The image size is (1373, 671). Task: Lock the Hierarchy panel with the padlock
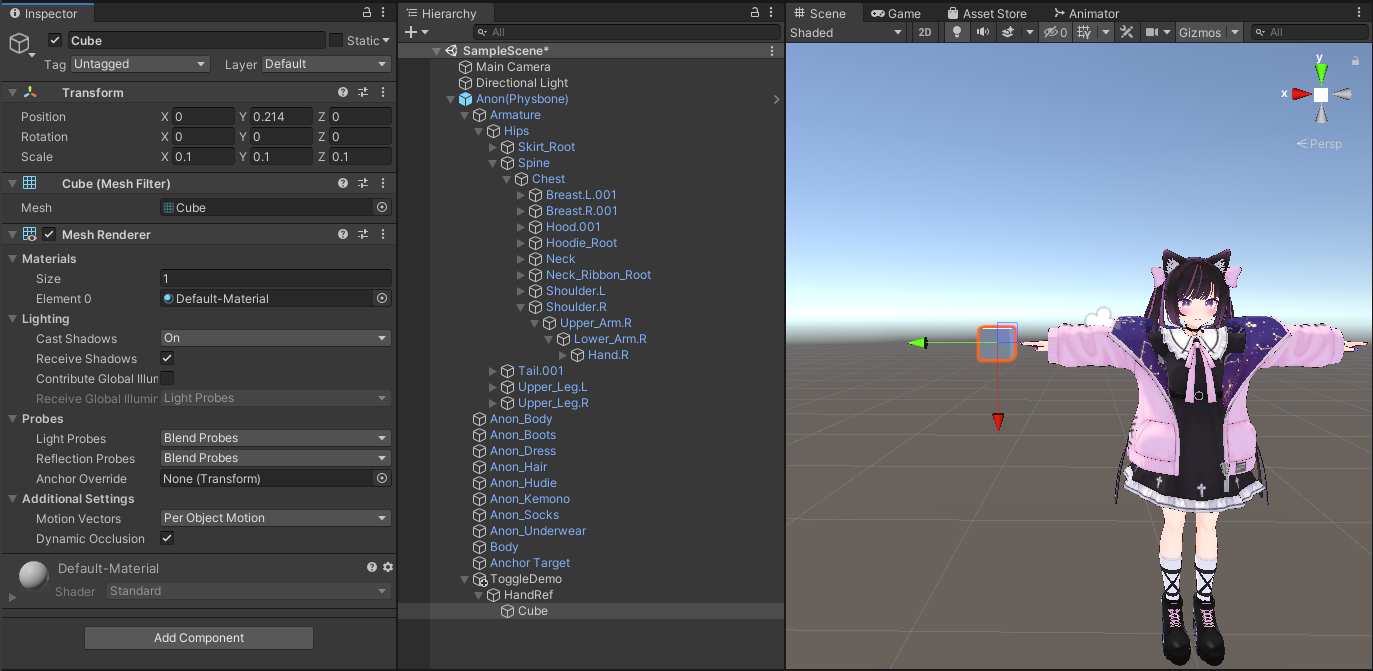pos(755,13)
